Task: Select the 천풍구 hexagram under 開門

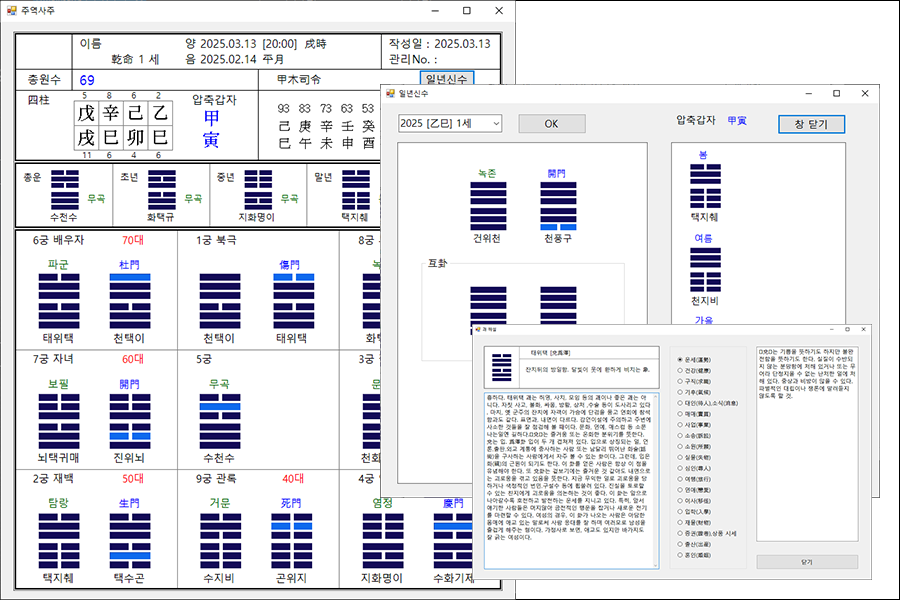Action: 558,204
